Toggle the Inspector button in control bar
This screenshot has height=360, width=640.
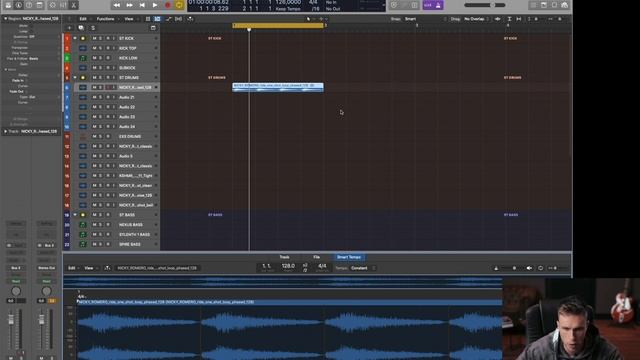[19, 5]
